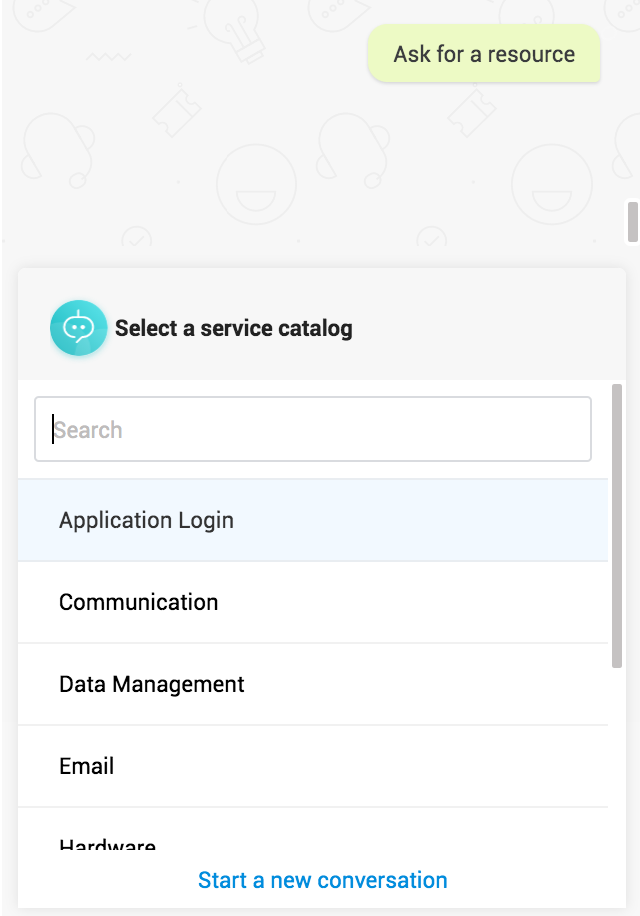This screenshot has width=640, height=916.
Task: Click the "Select a service catalog" heading
Action: pos(233,328)
